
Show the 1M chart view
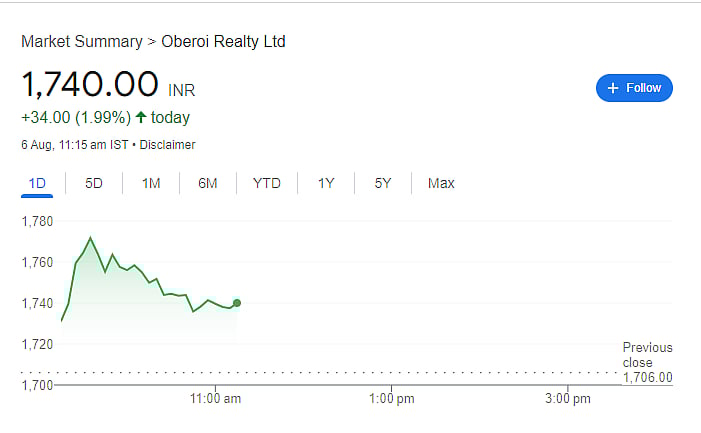pyautogui.click(x=151, y=183)
